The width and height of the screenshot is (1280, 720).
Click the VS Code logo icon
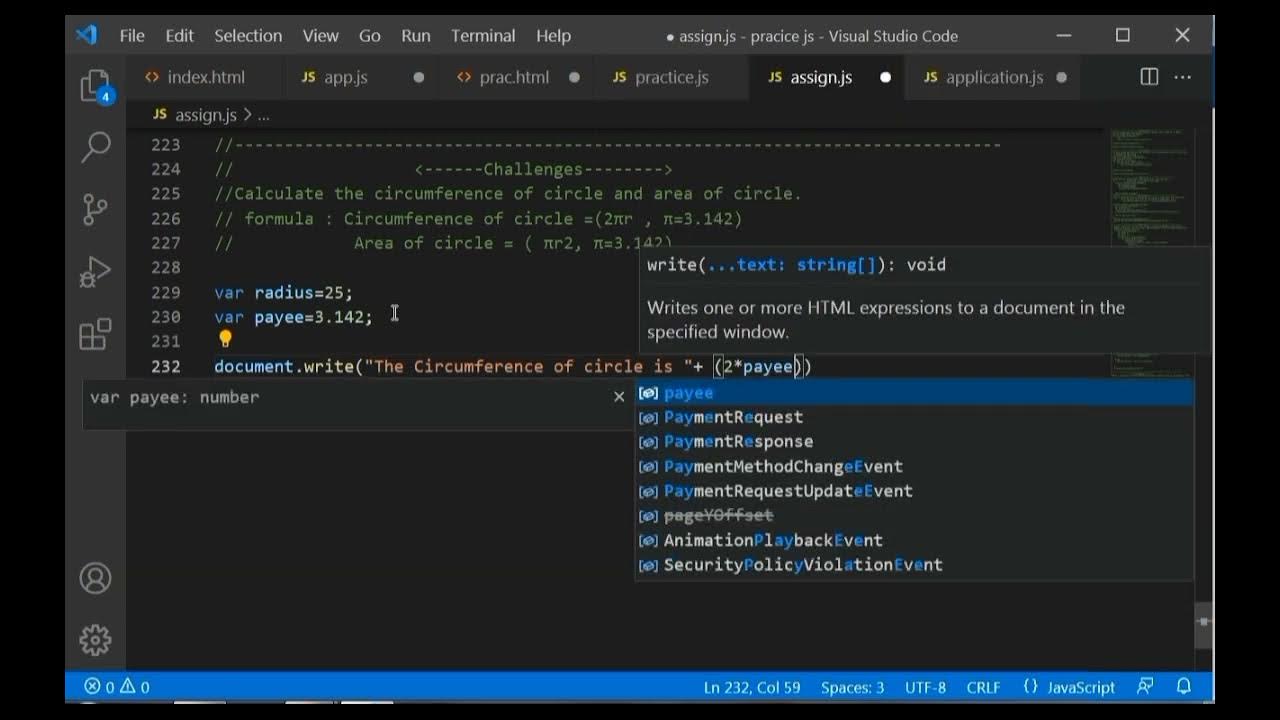[x=87, y=35]
